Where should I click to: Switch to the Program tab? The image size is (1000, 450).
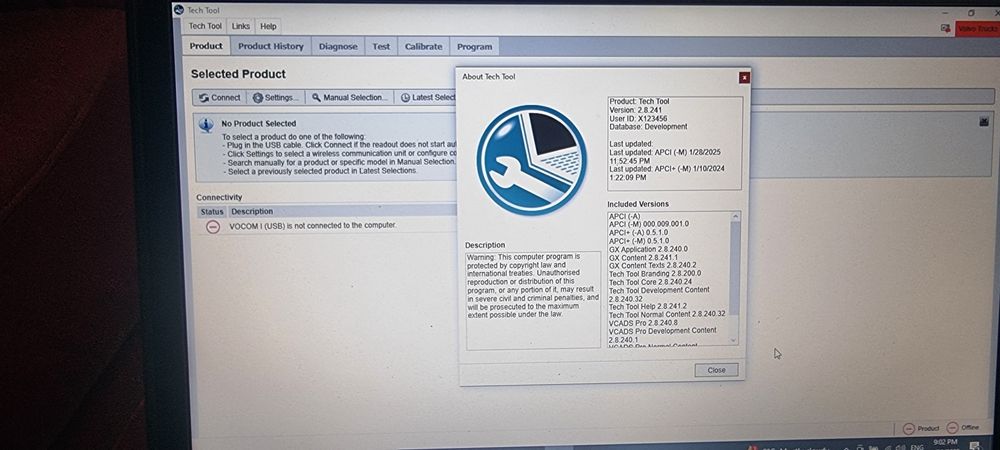(474, 47)
